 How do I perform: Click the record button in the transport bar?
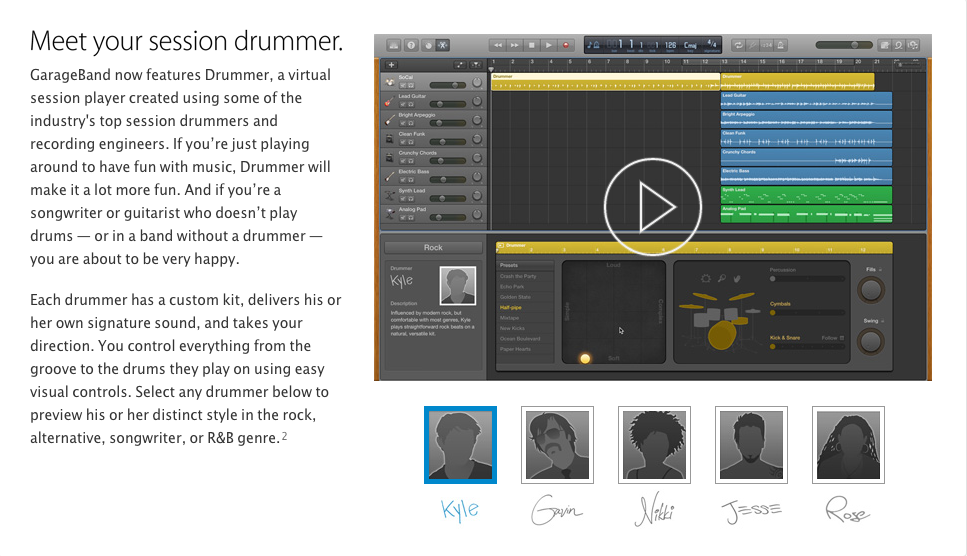tap(566, 45)
